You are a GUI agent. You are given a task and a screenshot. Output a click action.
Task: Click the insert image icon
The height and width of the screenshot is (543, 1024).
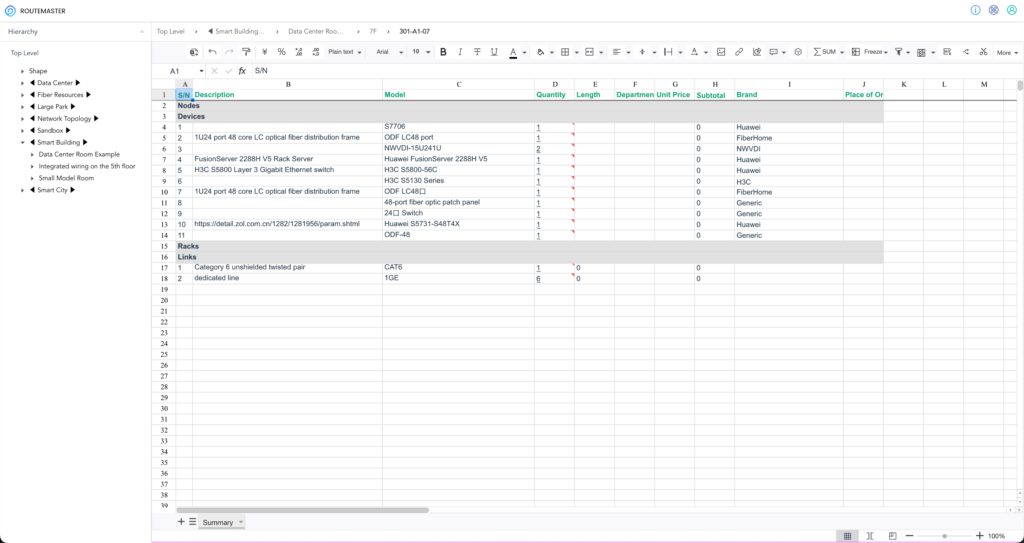[x=721, y=52]
